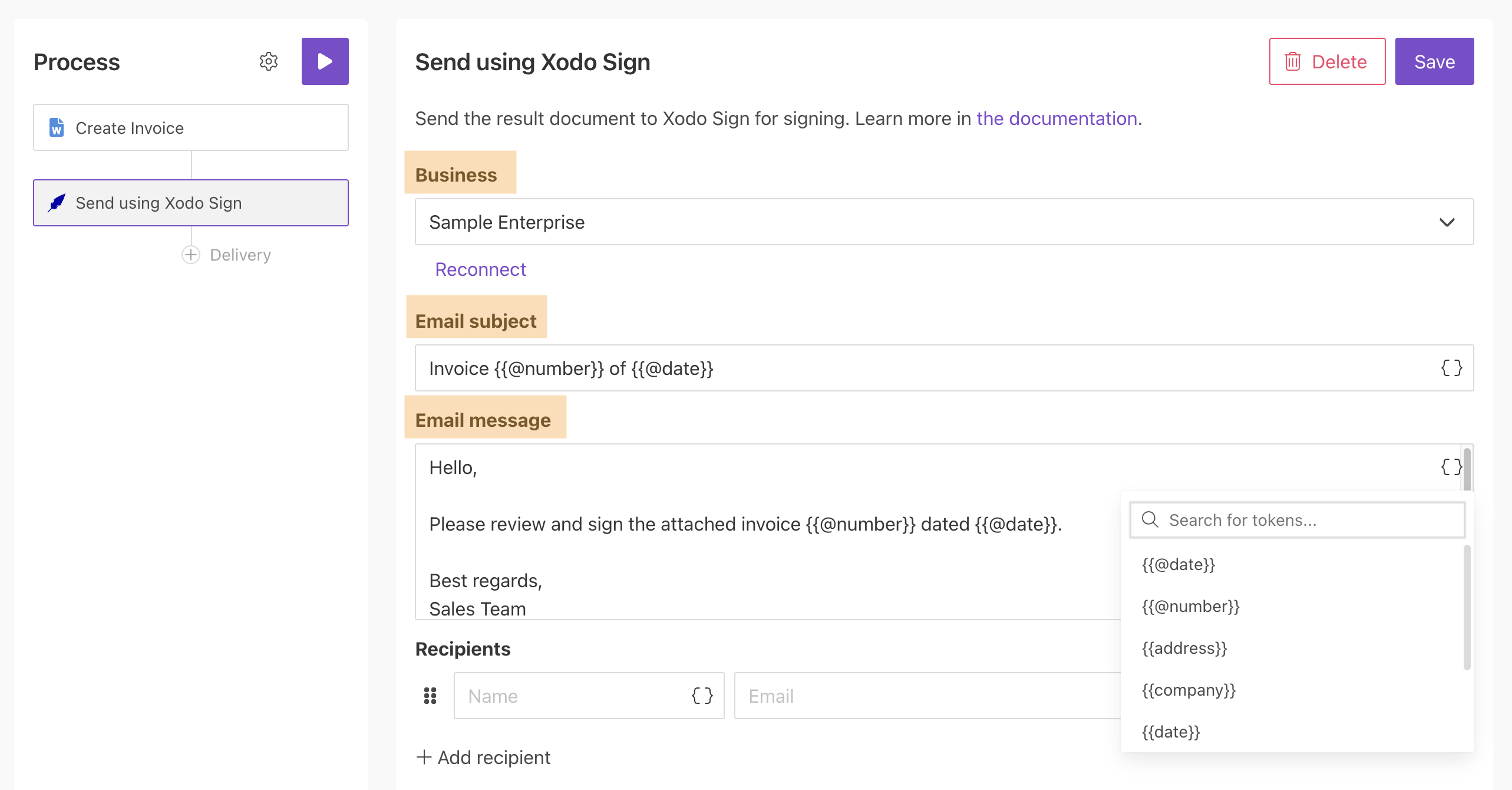Select the Send using Xodo Sign step
1512x790 pixels.
coord(191,203)
